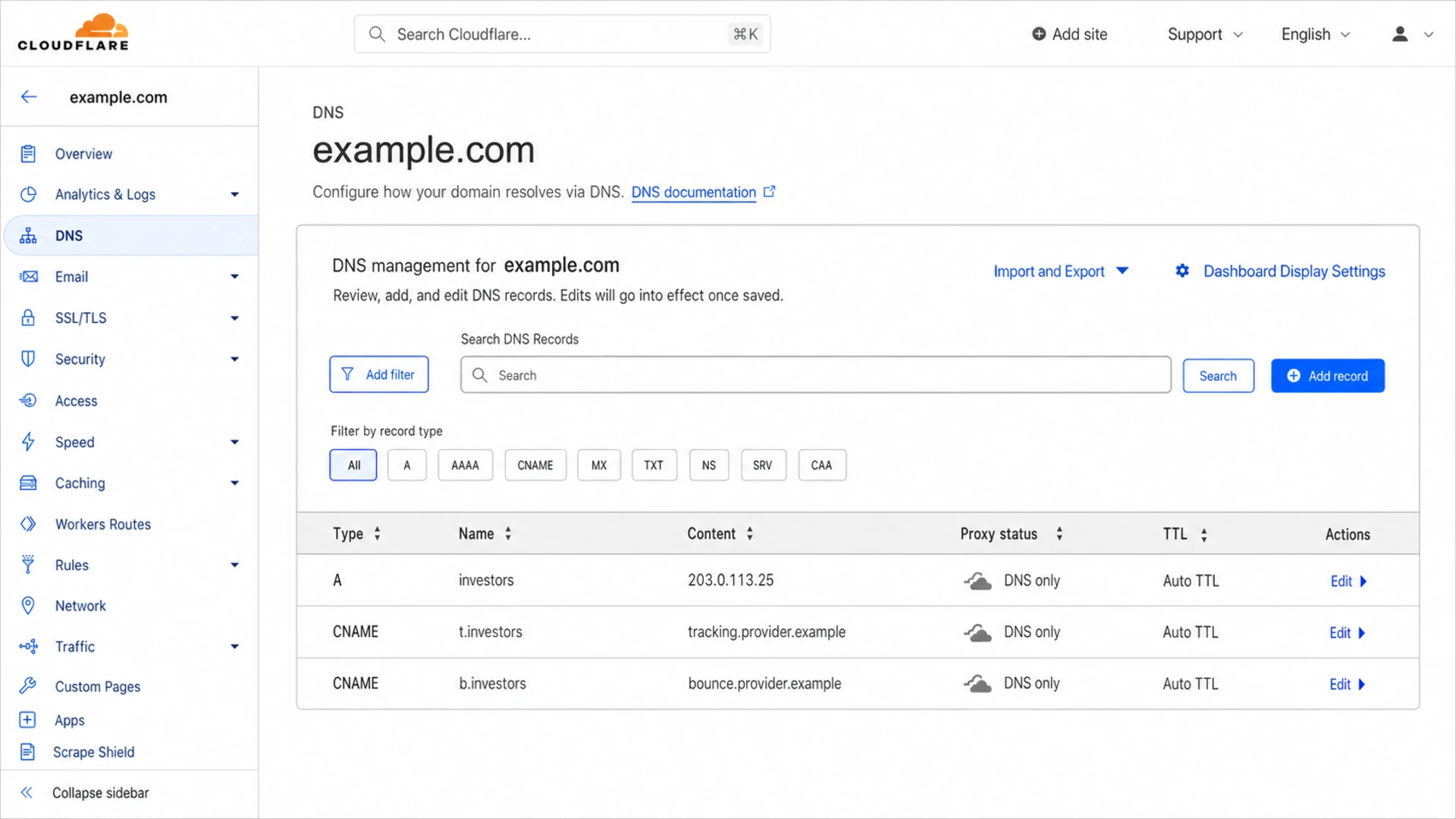This screenshot has width=1456, height=819.
Task: Open the DNS documentation link
Action: pyautogui.click(x=694, y=192)
